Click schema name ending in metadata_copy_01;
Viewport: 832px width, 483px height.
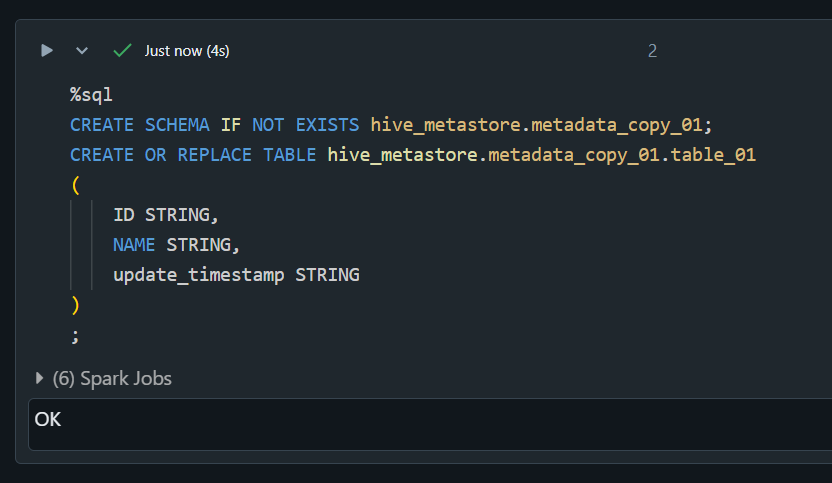543,125
